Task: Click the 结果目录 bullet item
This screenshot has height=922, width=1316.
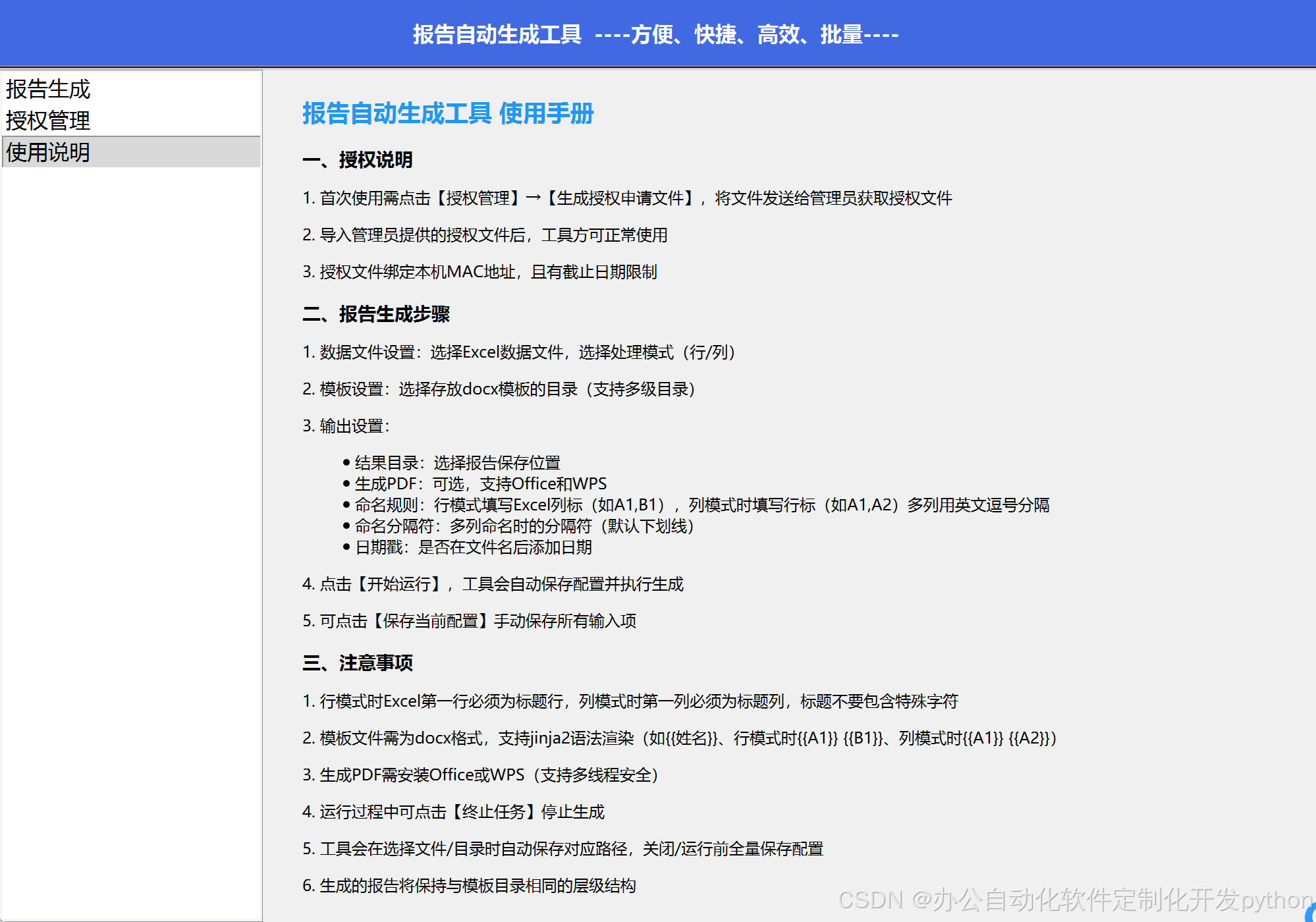Action: pos(457,463)
